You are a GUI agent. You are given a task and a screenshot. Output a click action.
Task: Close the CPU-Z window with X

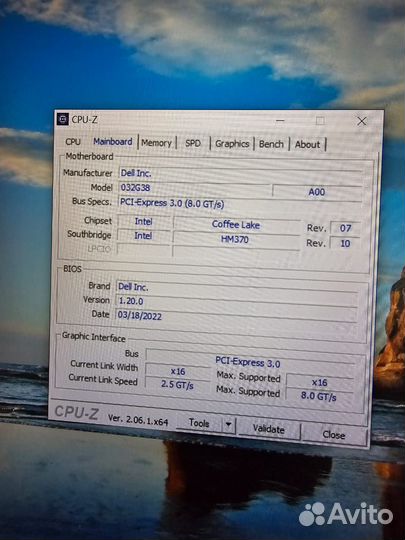(x=362, y=121)
